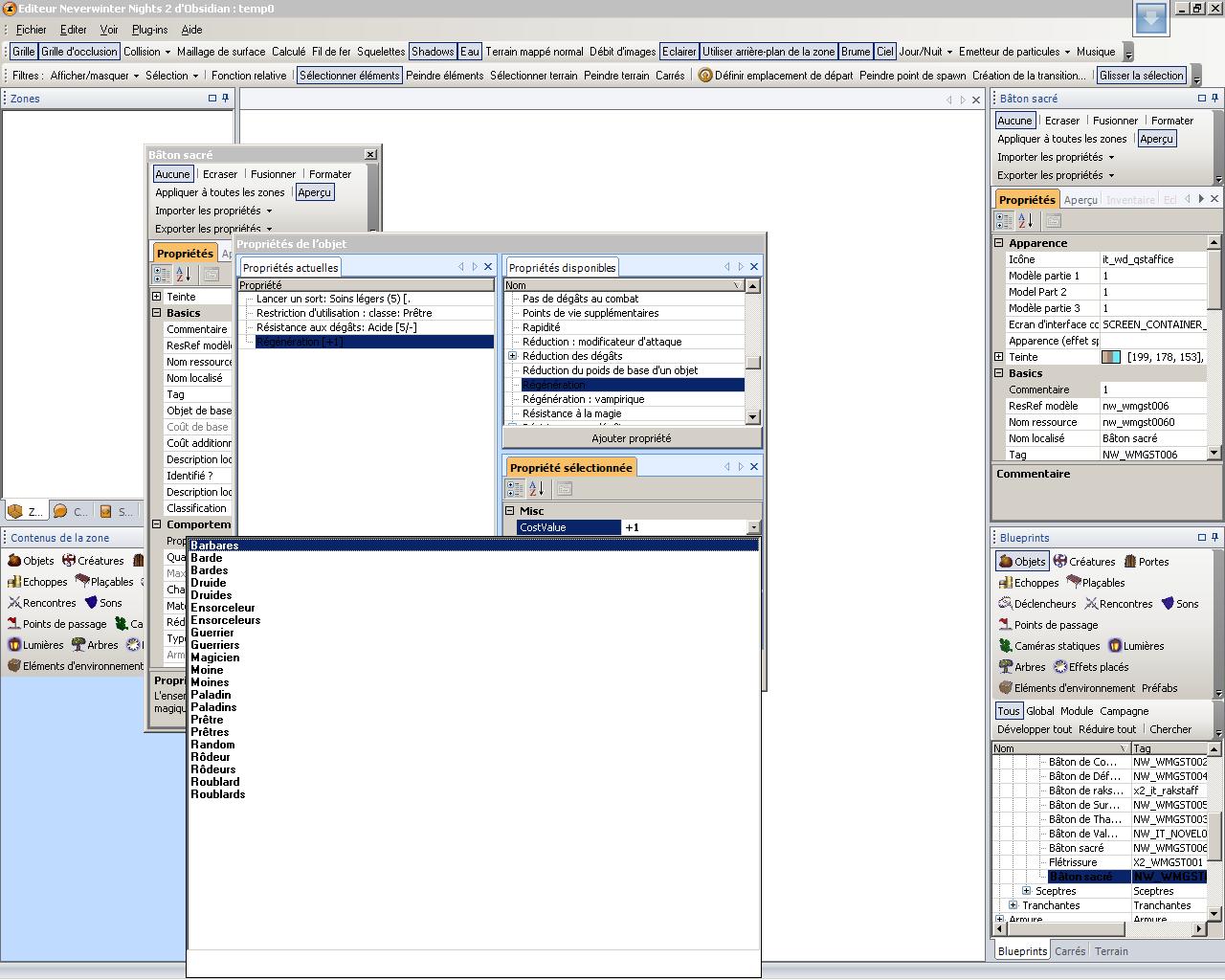Toggle Grille d'occlusion display

(79, 52)
